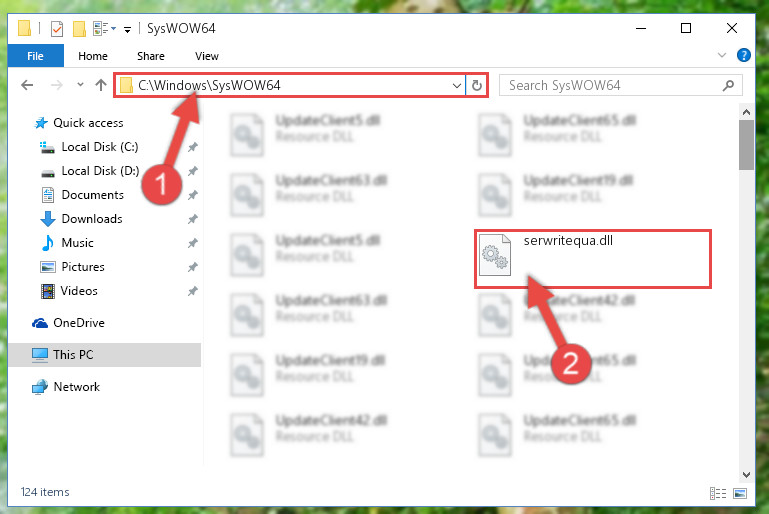
Task: Switch to large thumbnails view icon
Action: coord(740,493)
